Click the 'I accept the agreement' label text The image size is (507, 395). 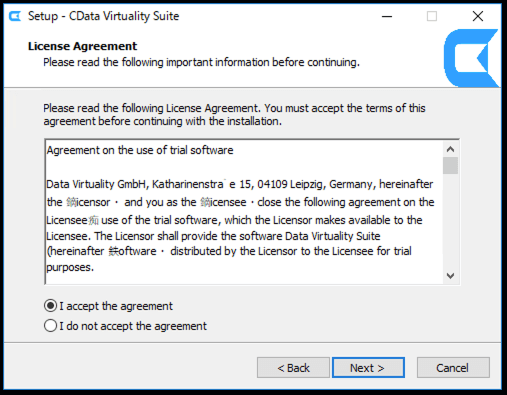click(x=116, y=306)
